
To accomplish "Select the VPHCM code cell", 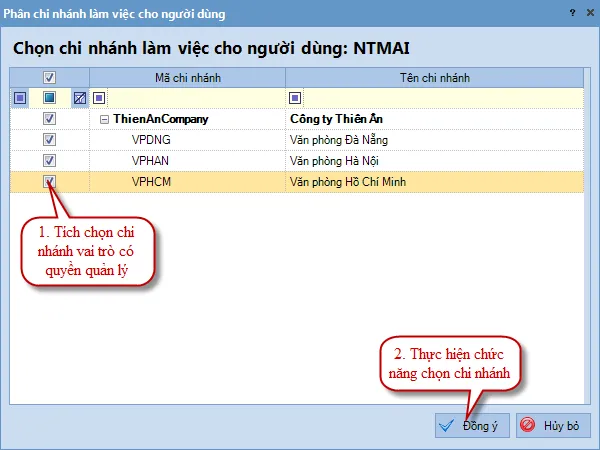I will [188, 182].
